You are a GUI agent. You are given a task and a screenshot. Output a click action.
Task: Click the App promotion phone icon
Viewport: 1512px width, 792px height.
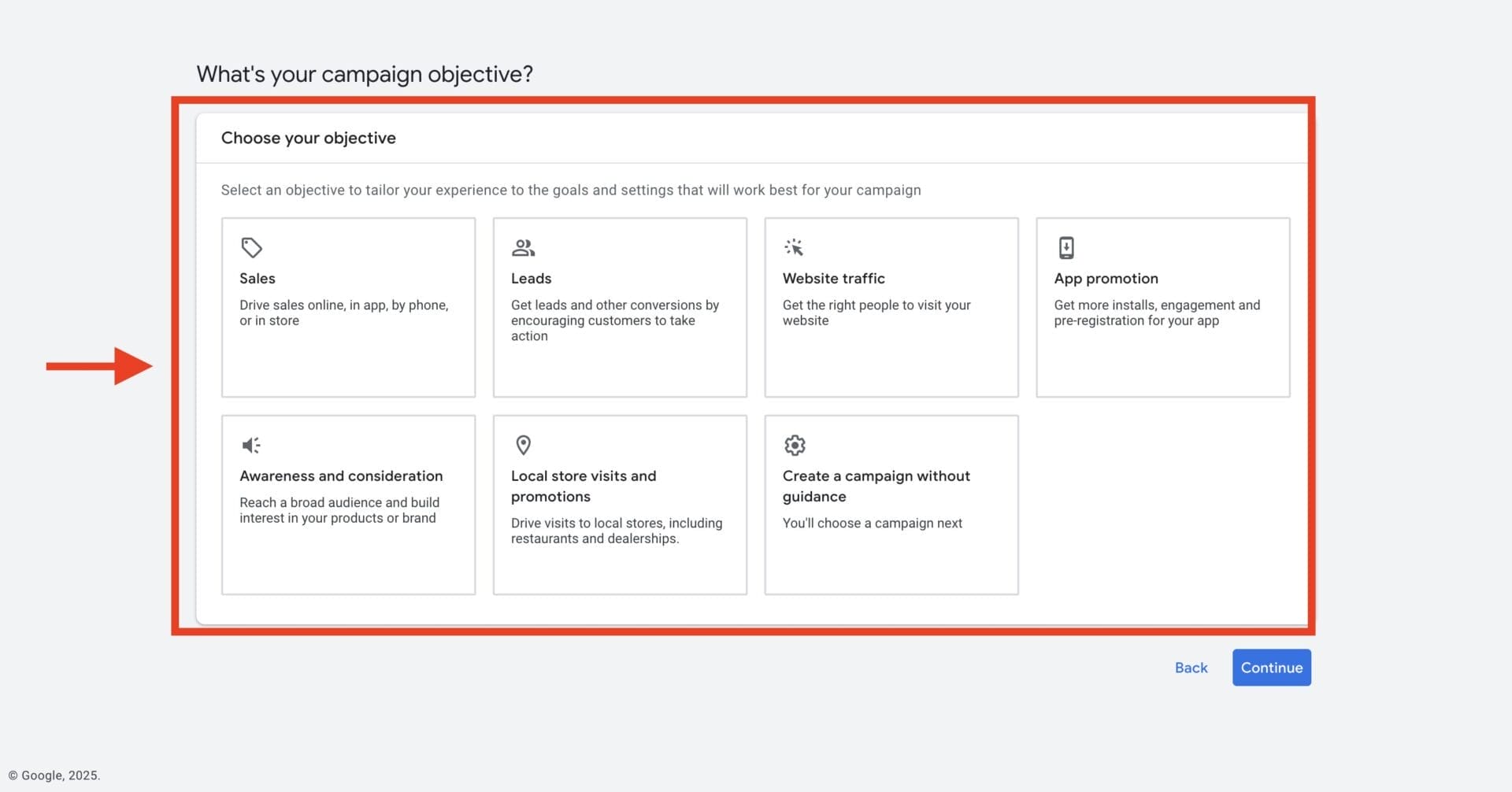point(1065,248)
